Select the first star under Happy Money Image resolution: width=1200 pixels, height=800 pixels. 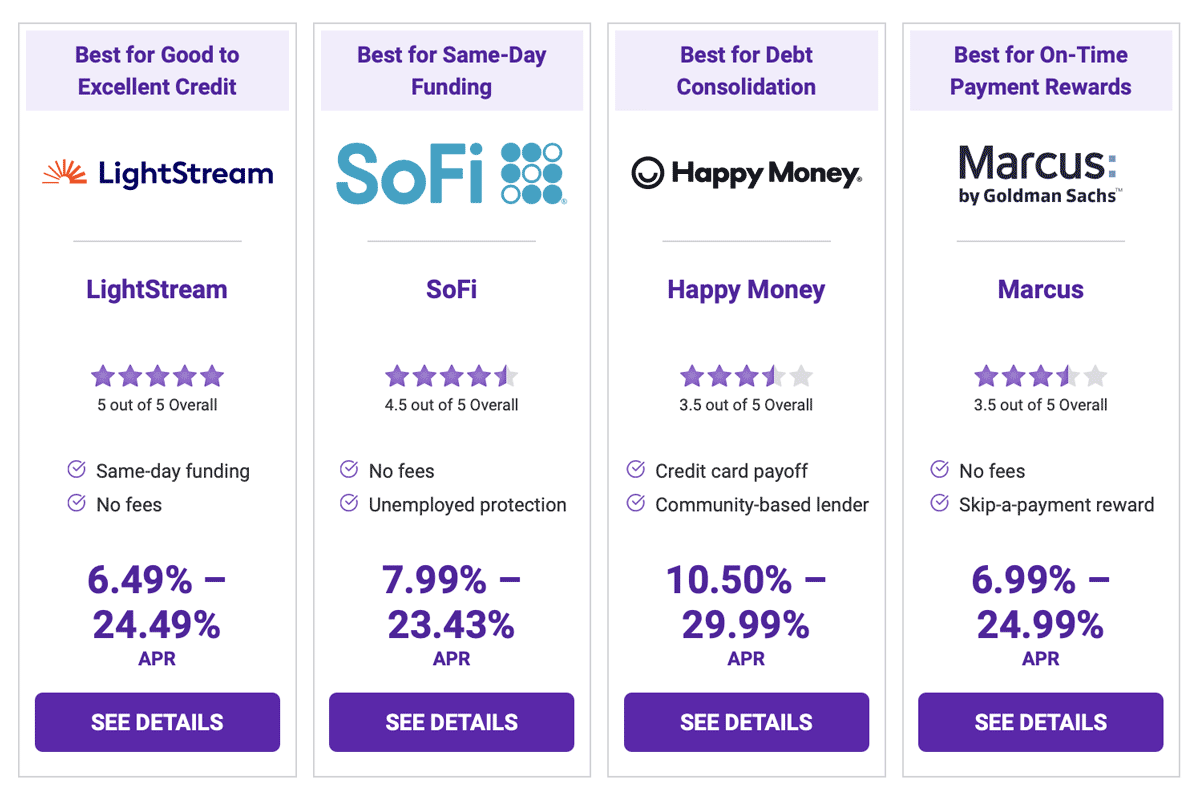point(692,375)
